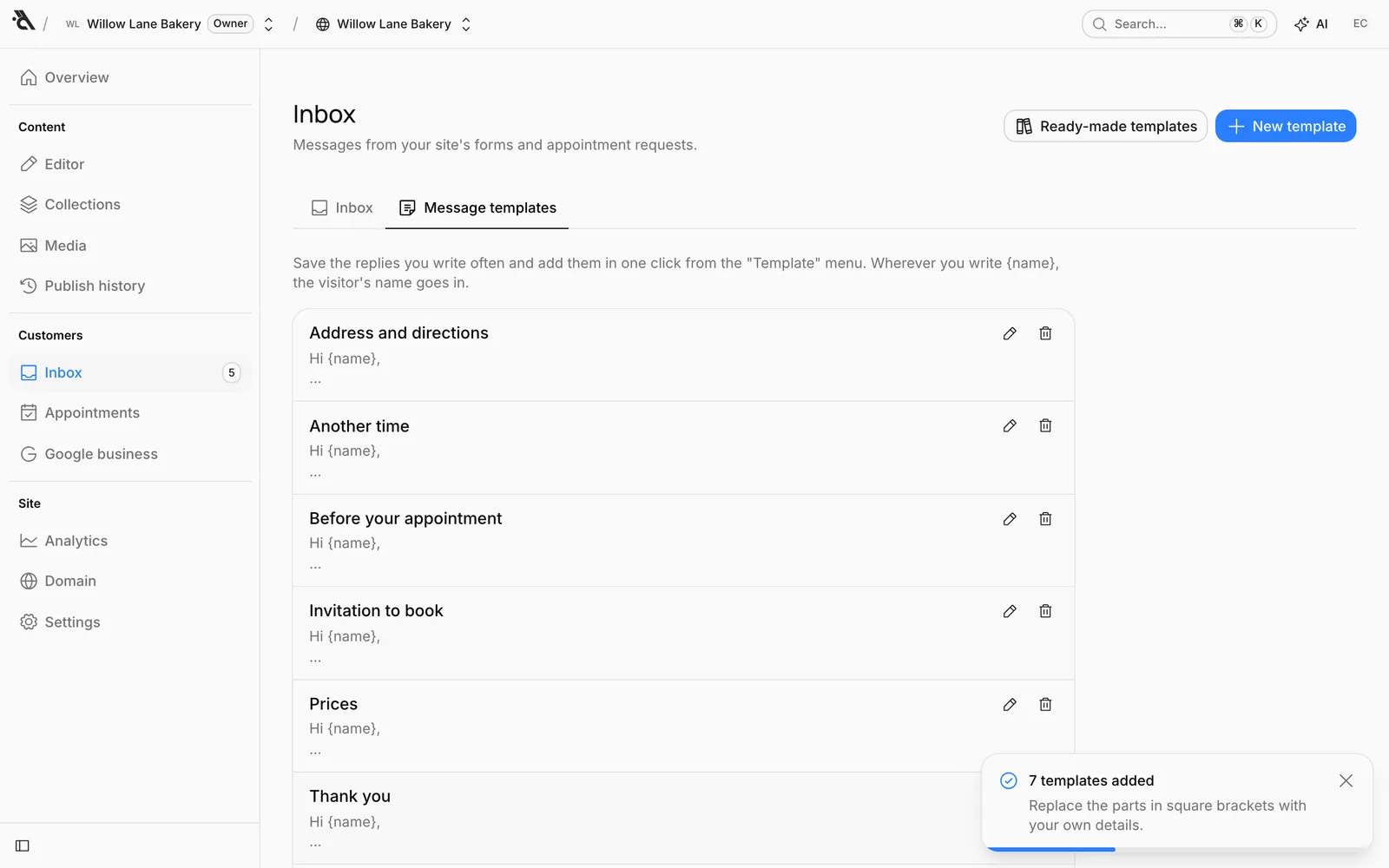Delete the Another time template
The width and height of the screenshot is (1389, 868).
[1045, 425]
